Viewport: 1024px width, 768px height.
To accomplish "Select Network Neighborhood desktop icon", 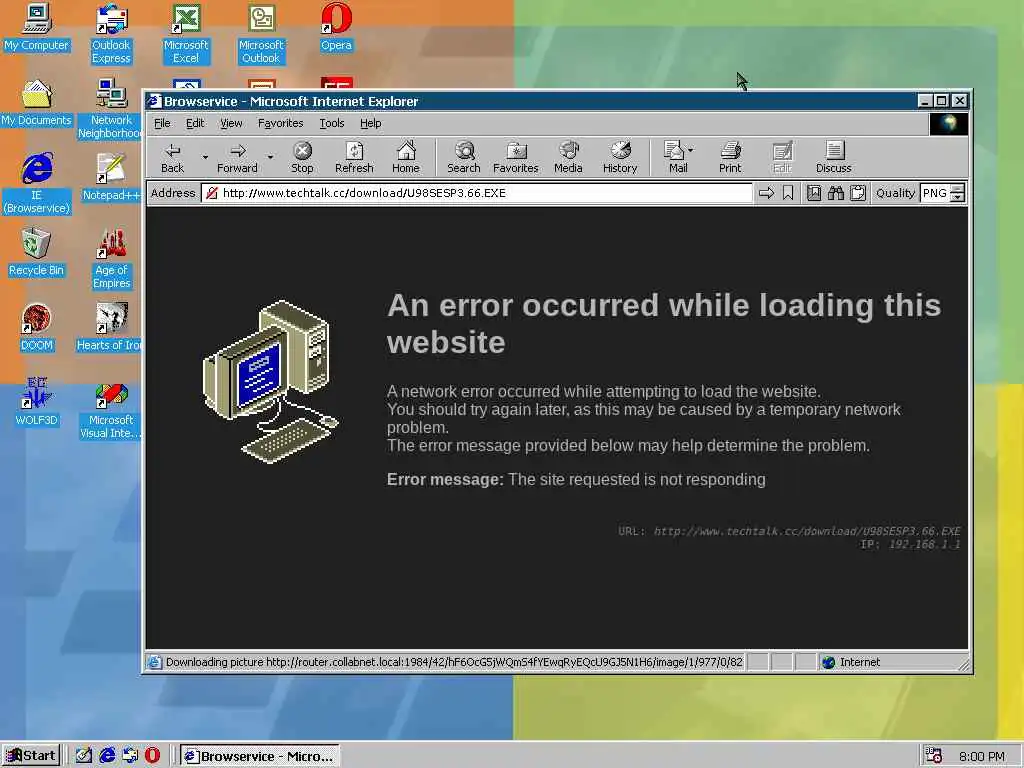I will [111, 109].
